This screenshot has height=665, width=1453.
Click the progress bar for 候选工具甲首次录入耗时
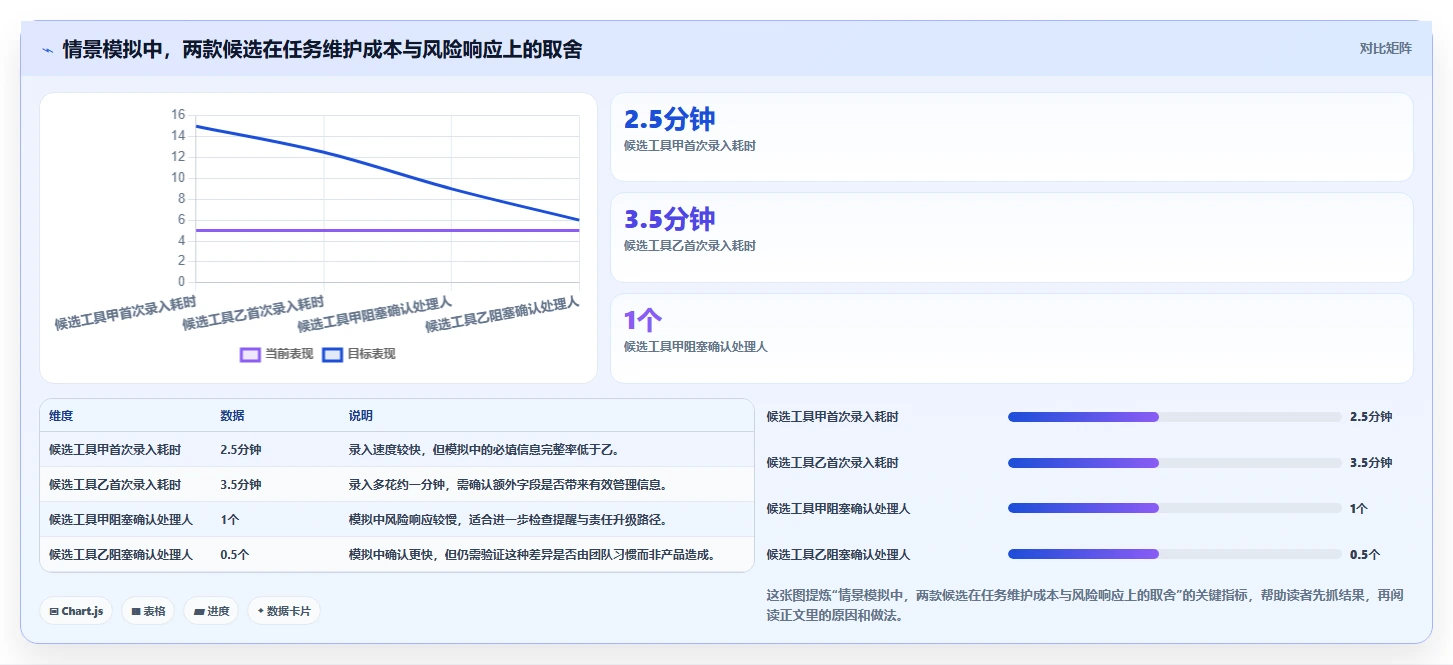click(x=1174, y=417)
